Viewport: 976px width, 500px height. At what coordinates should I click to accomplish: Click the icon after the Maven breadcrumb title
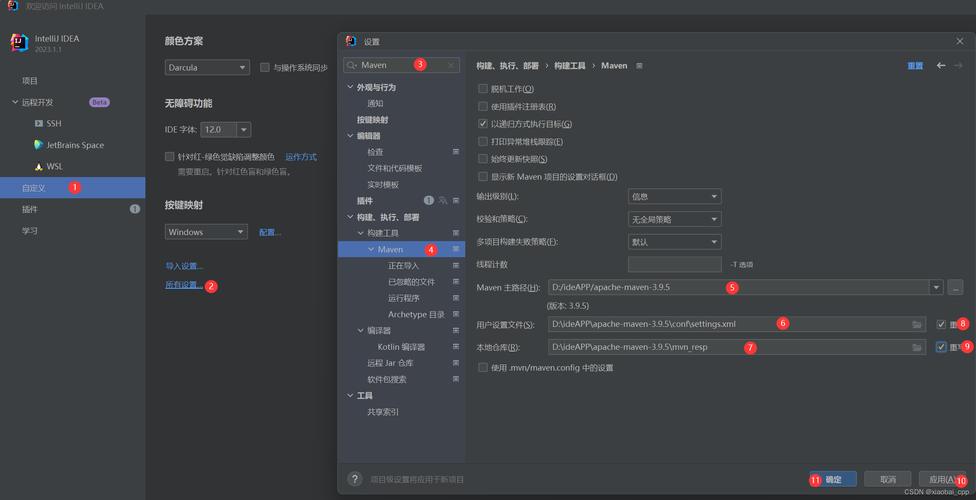pyautogui.click(x=639, y=65)
